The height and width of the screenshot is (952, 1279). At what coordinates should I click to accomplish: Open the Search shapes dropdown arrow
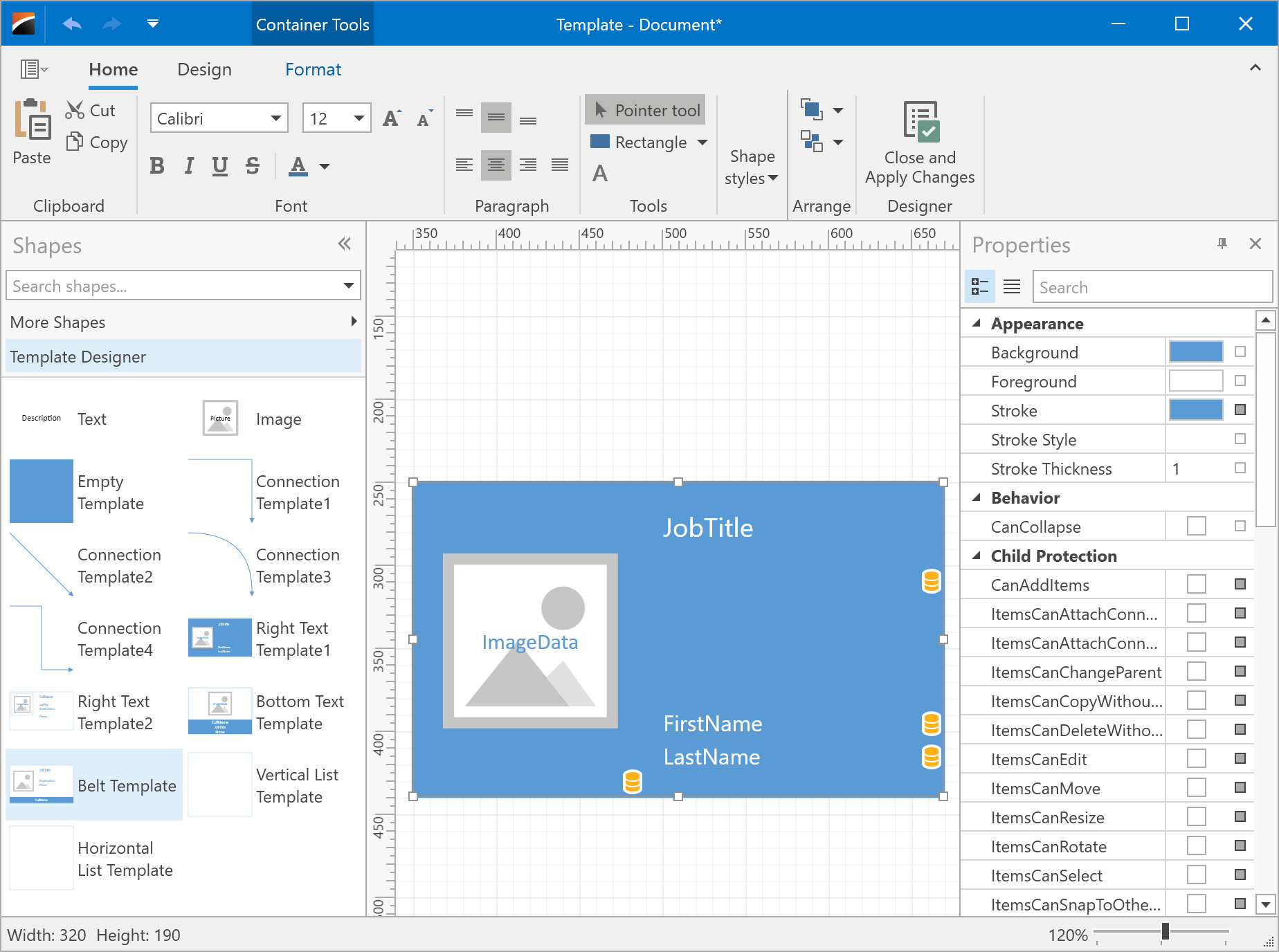pyautogui.click(x=349, y=286)
